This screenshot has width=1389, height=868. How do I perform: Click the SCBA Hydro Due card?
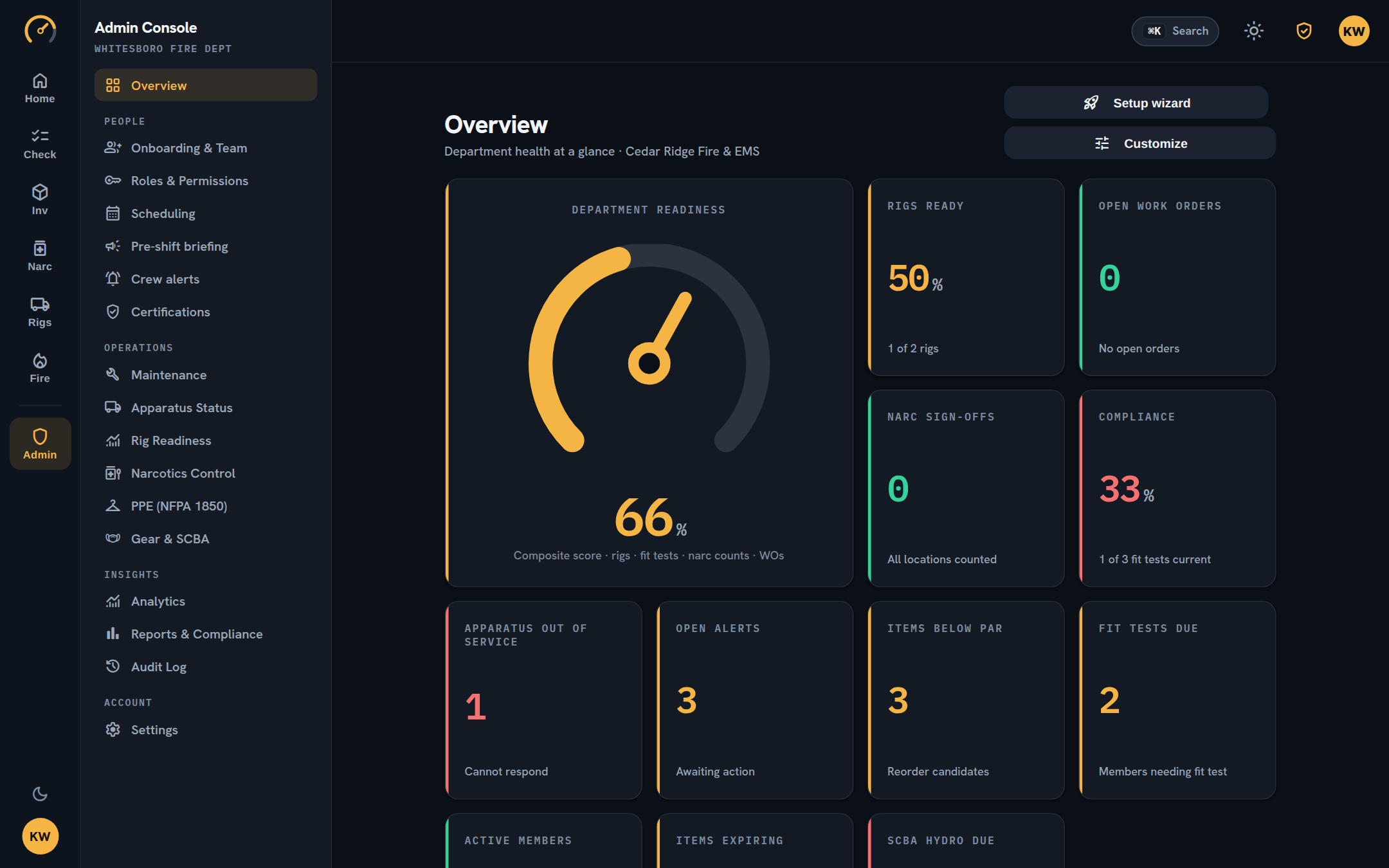[x=966, y=841]
